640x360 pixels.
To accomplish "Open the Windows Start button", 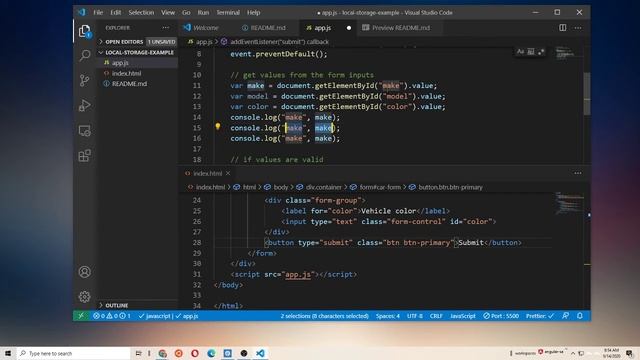I will [8, 353].
